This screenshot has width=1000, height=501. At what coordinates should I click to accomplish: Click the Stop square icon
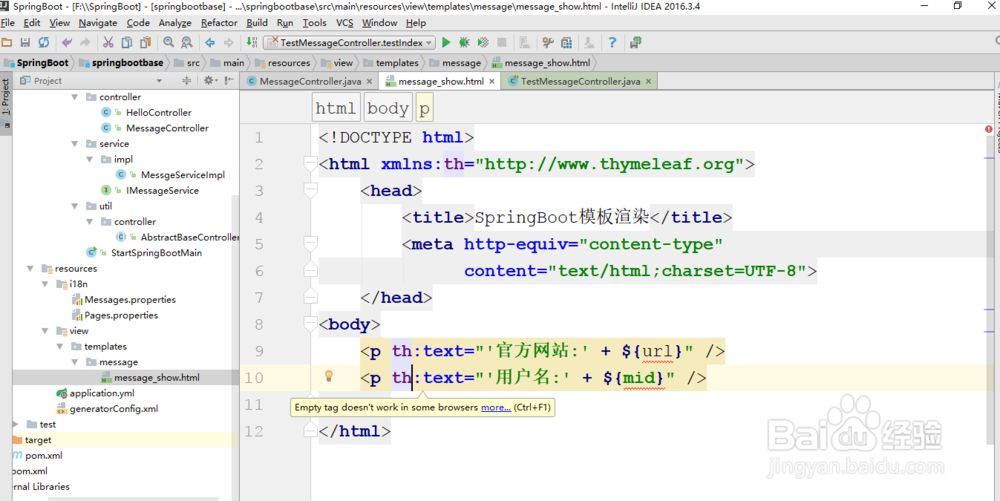(502, 43)
